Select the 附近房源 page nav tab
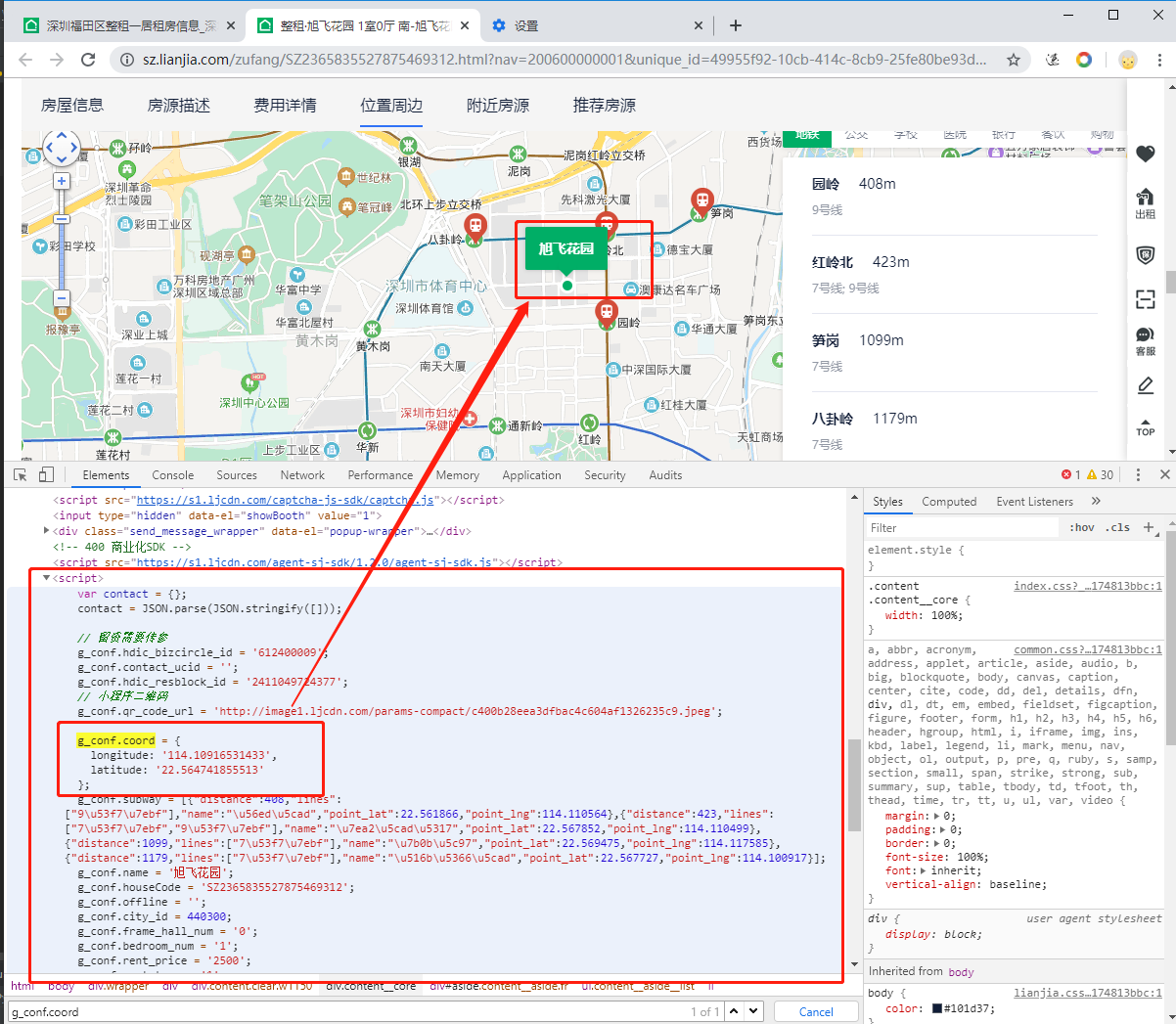The height and width of the screenshot is (1024, 1176). click(x=498, y=105)
